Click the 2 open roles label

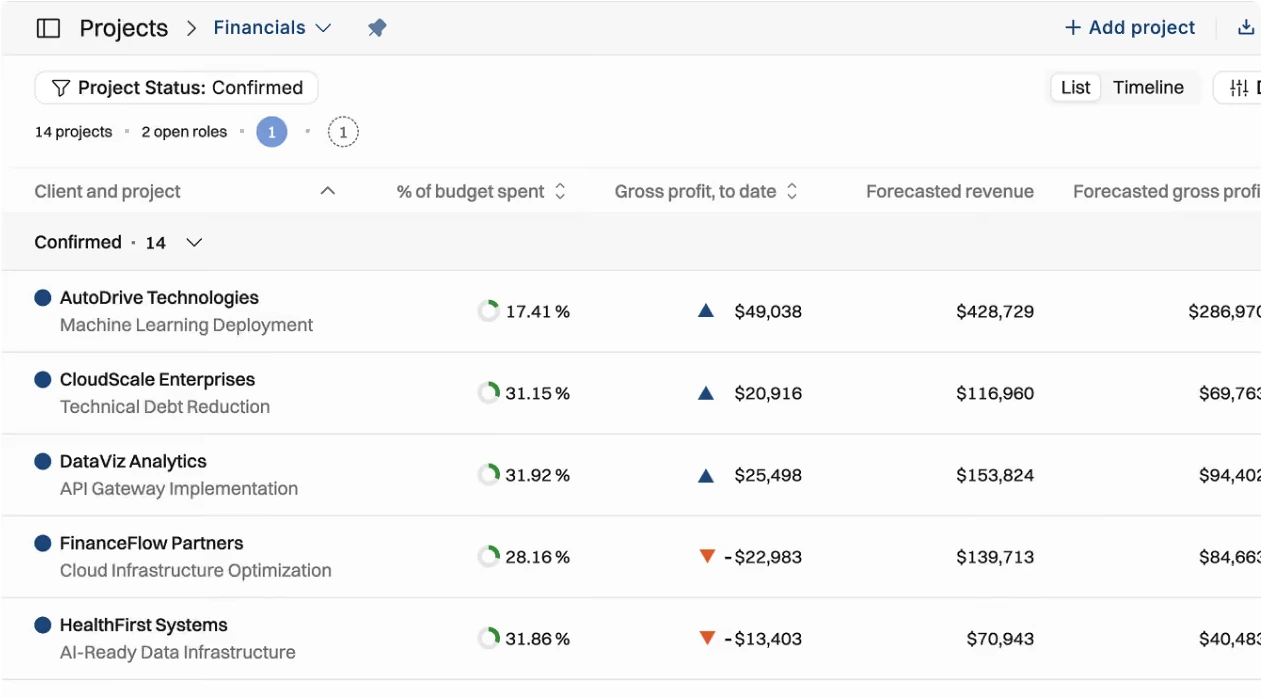[184, 132]
